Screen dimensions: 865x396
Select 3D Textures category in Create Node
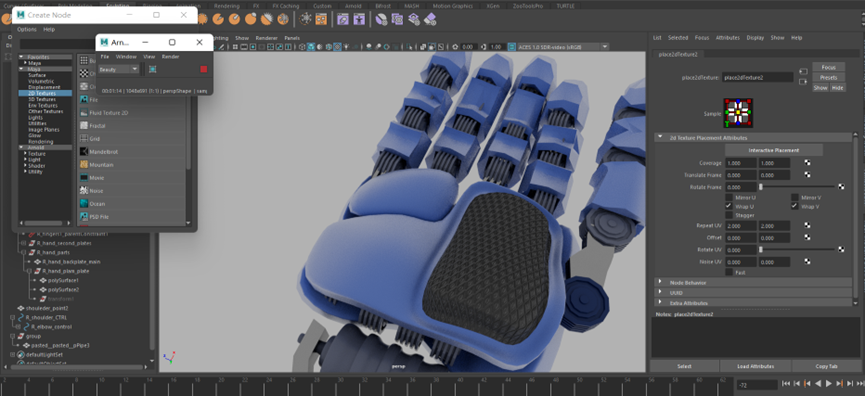tap(42, 99)
